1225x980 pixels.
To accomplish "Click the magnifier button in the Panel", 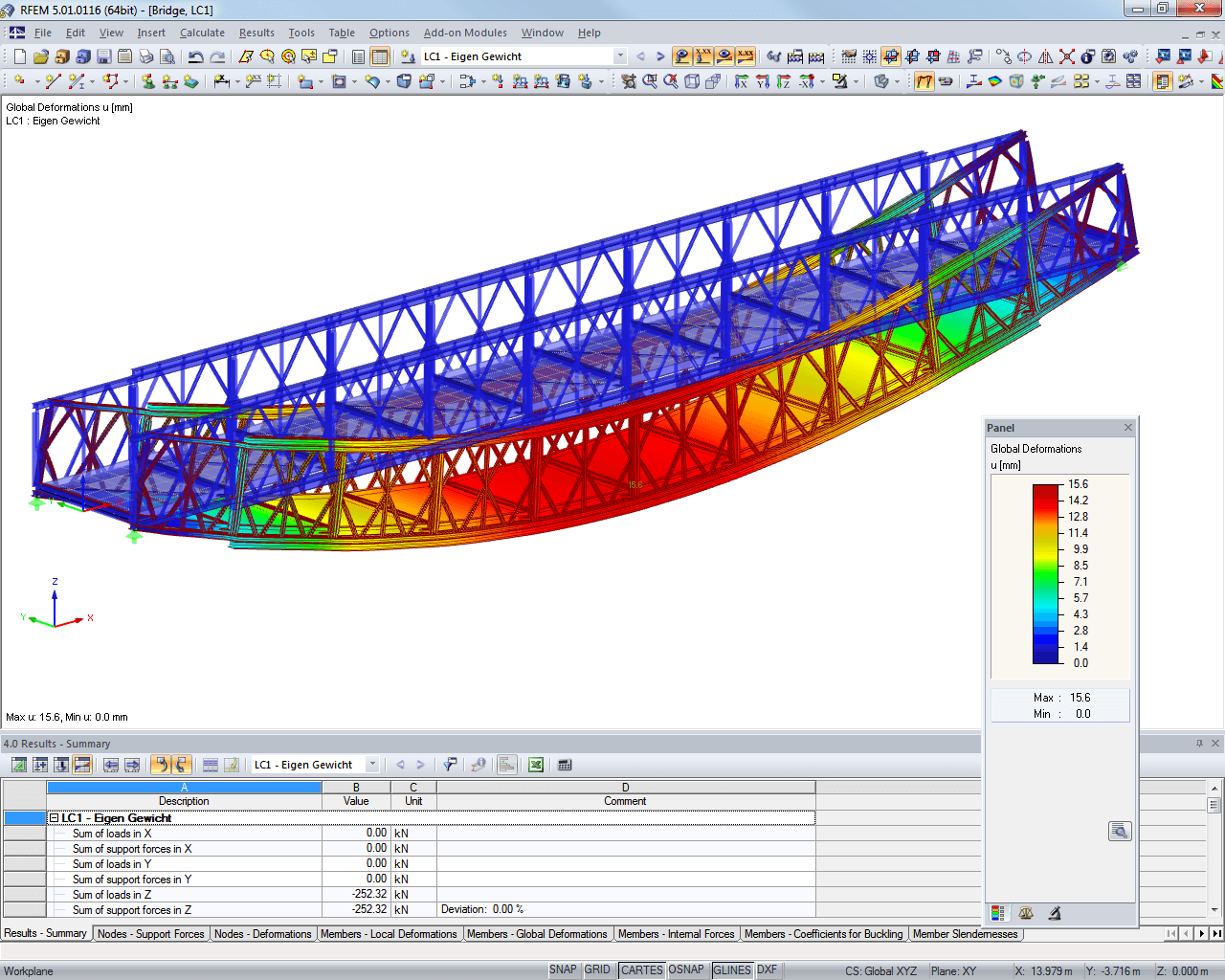I will click(x=1120, y=831).
